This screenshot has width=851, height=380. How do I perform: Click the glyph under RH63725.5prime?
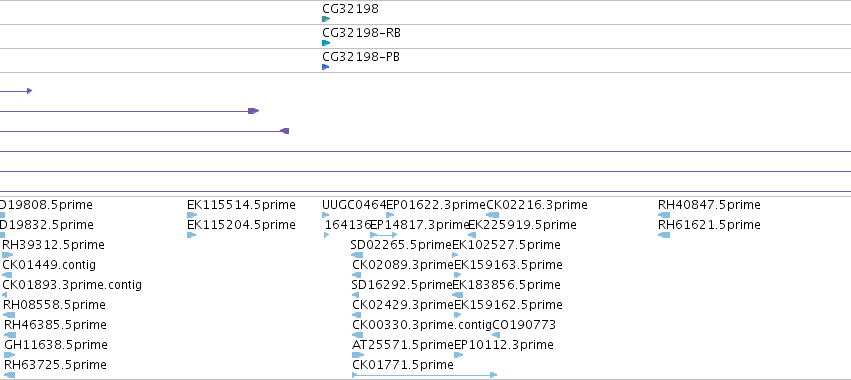(x=10, y=375)
